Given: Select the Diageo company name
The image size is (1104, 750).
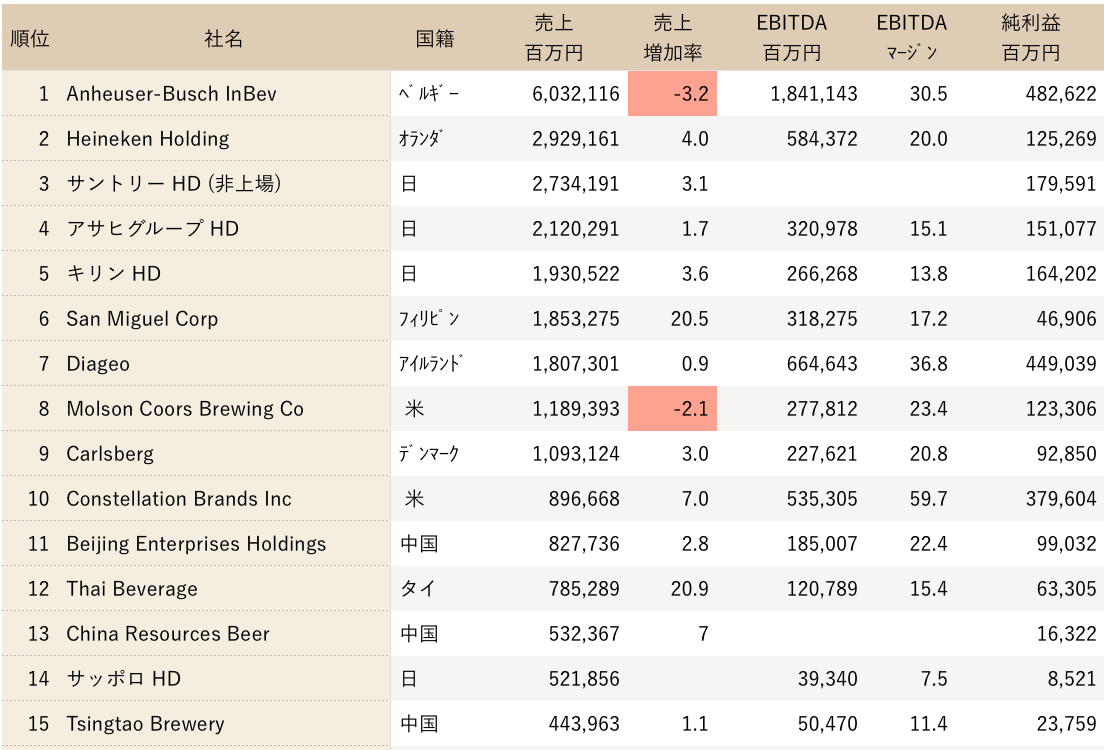Looking at the screenshot, I should (x=98, y=364).
